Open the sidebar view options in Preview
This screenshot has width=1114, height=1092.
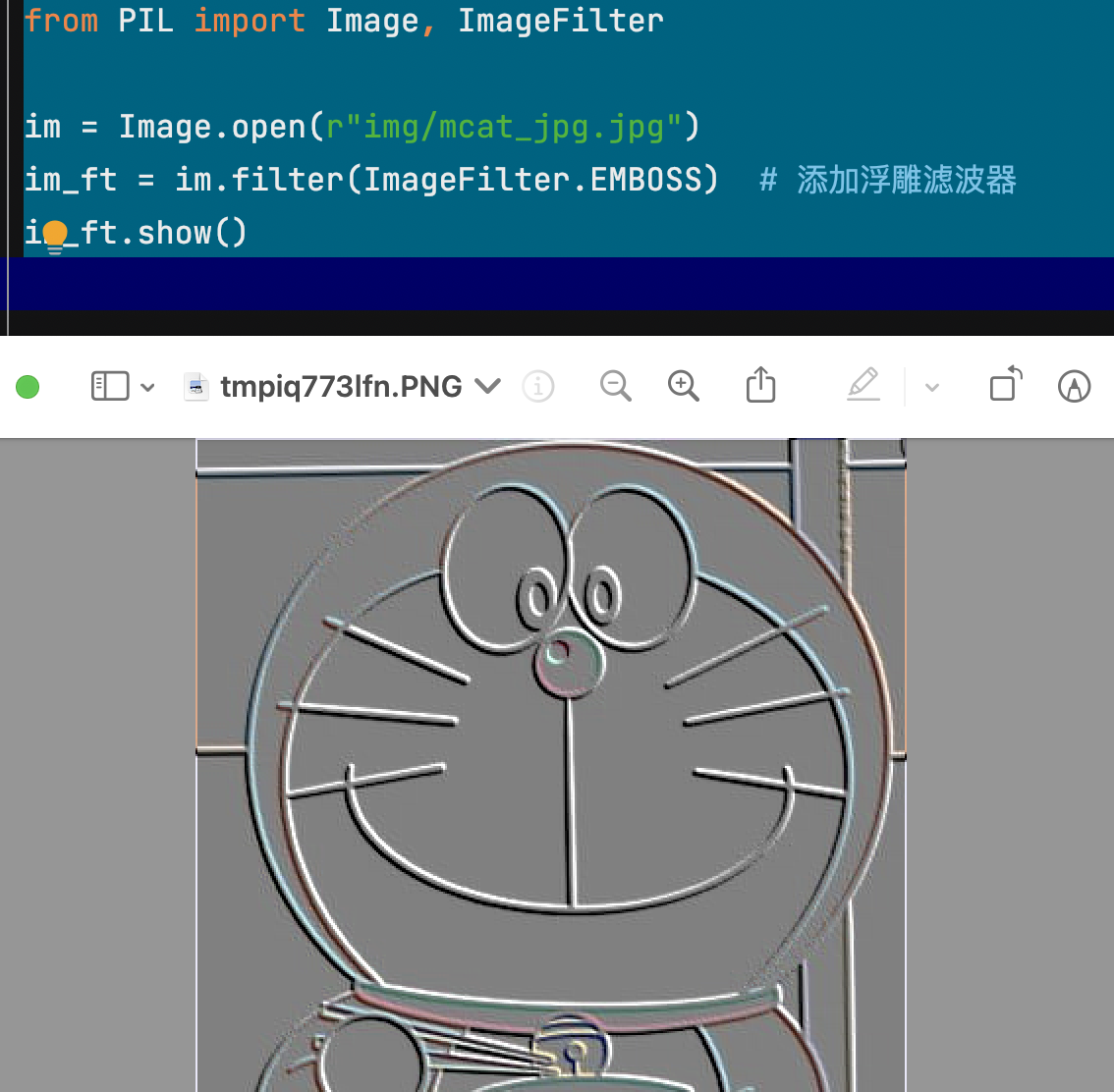point(149,386)
